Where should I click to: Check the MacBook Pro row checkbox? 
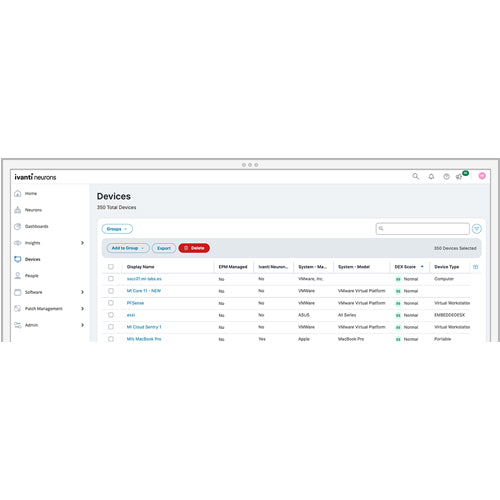pos(111,339)
